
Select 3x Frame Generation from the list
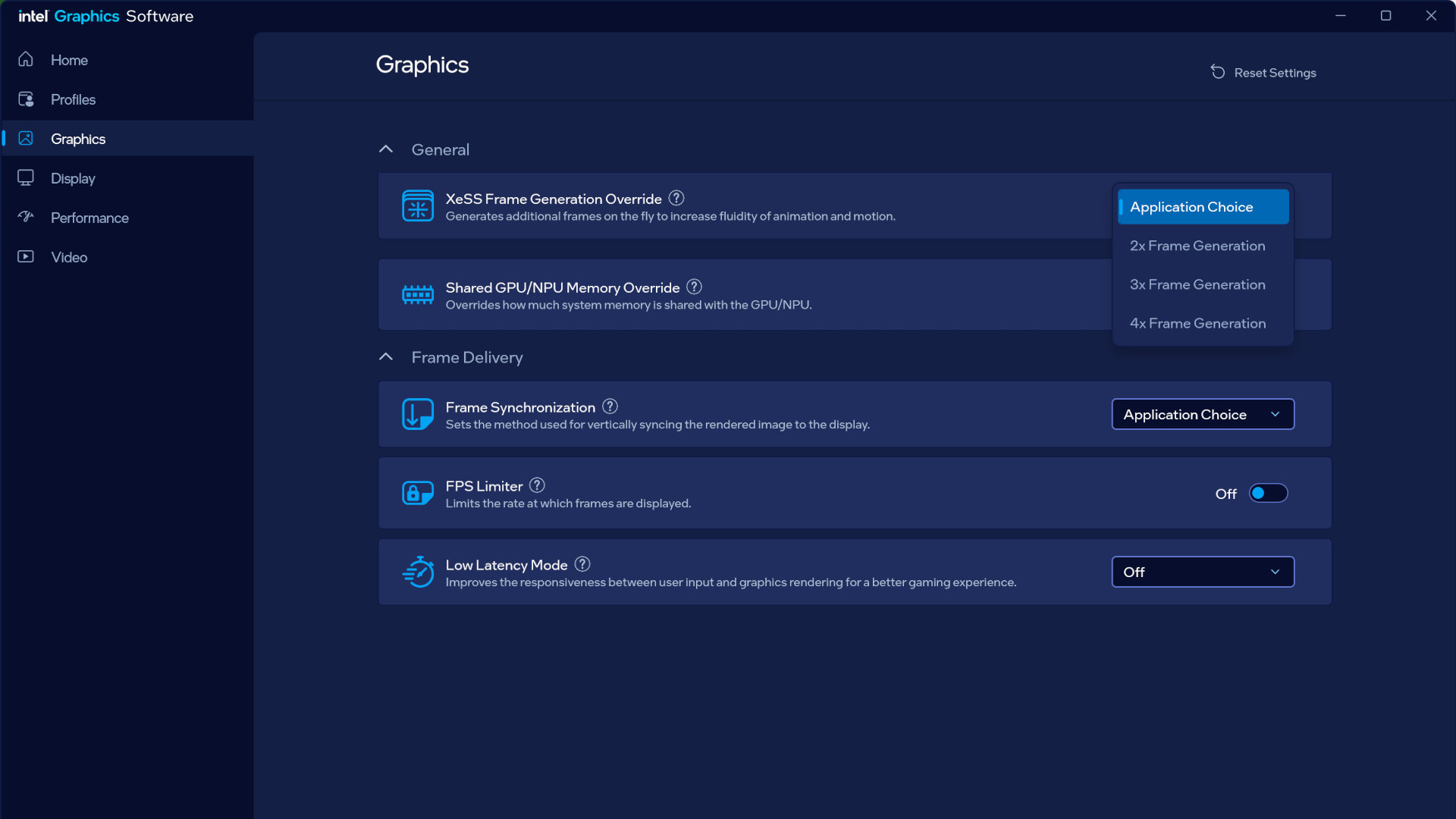coord(1197,284)
